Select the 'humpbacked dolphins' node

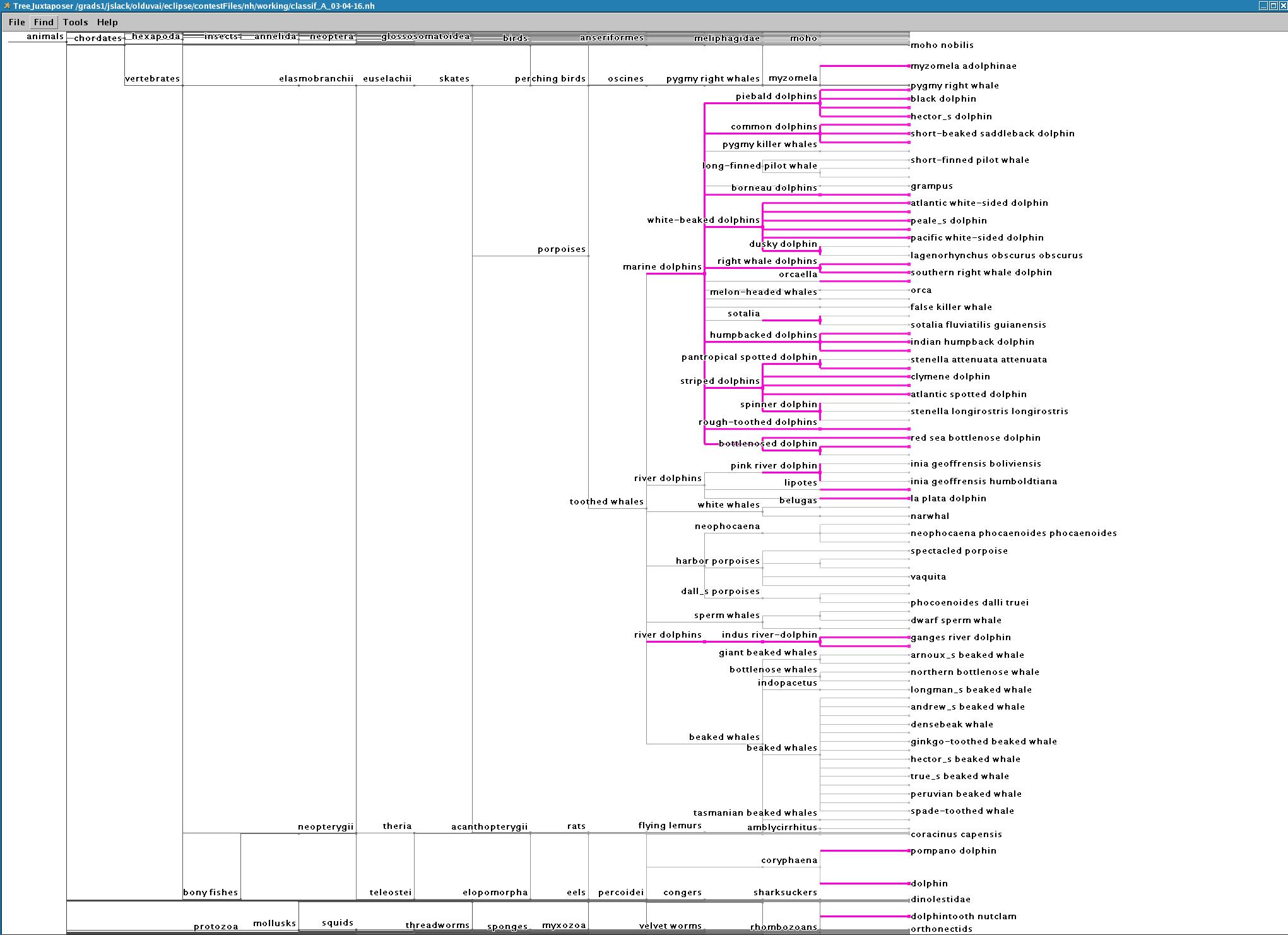764,335
